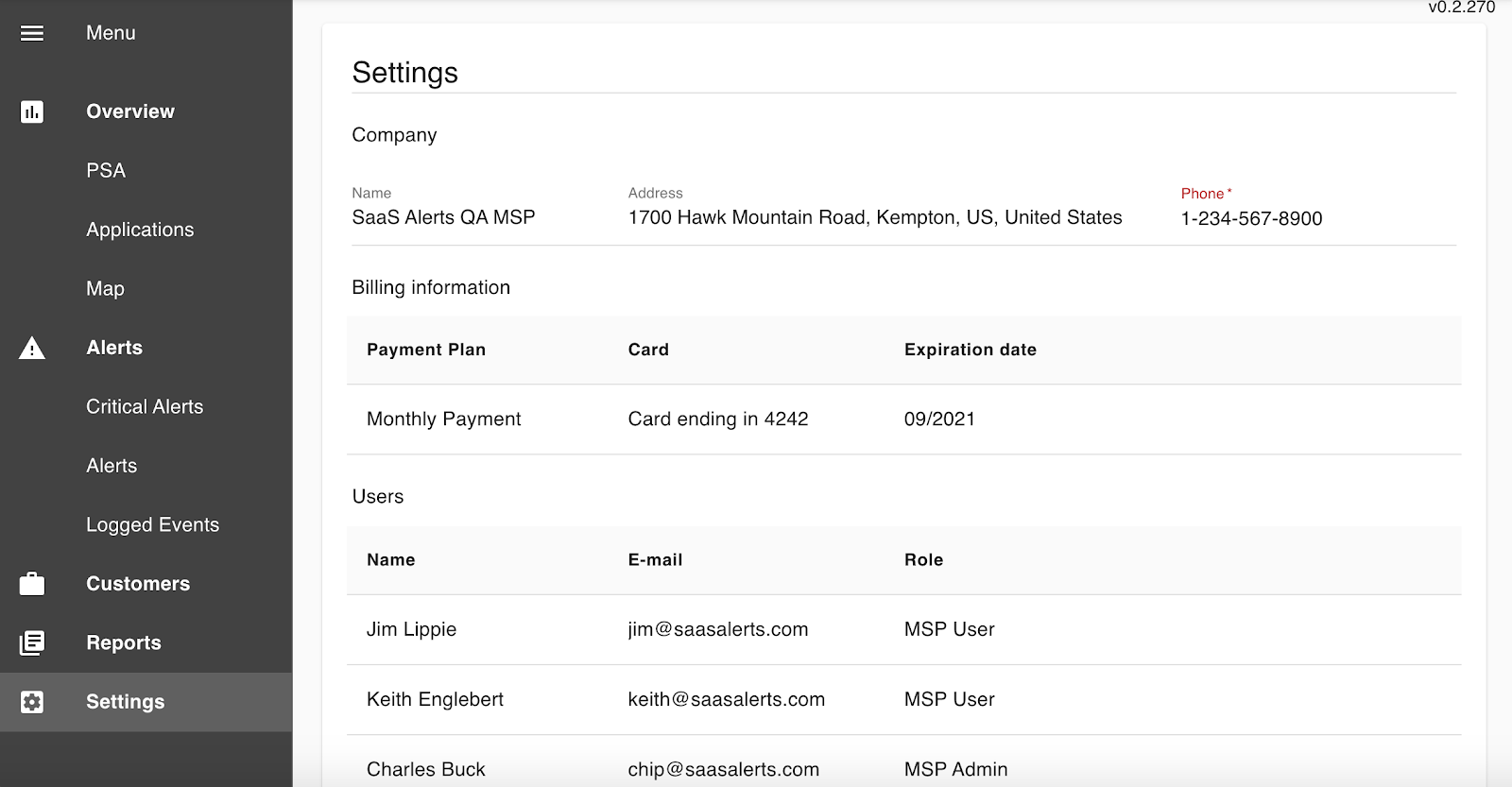
Task: Edit the phone number field
Action: [x=1251, y=219]
